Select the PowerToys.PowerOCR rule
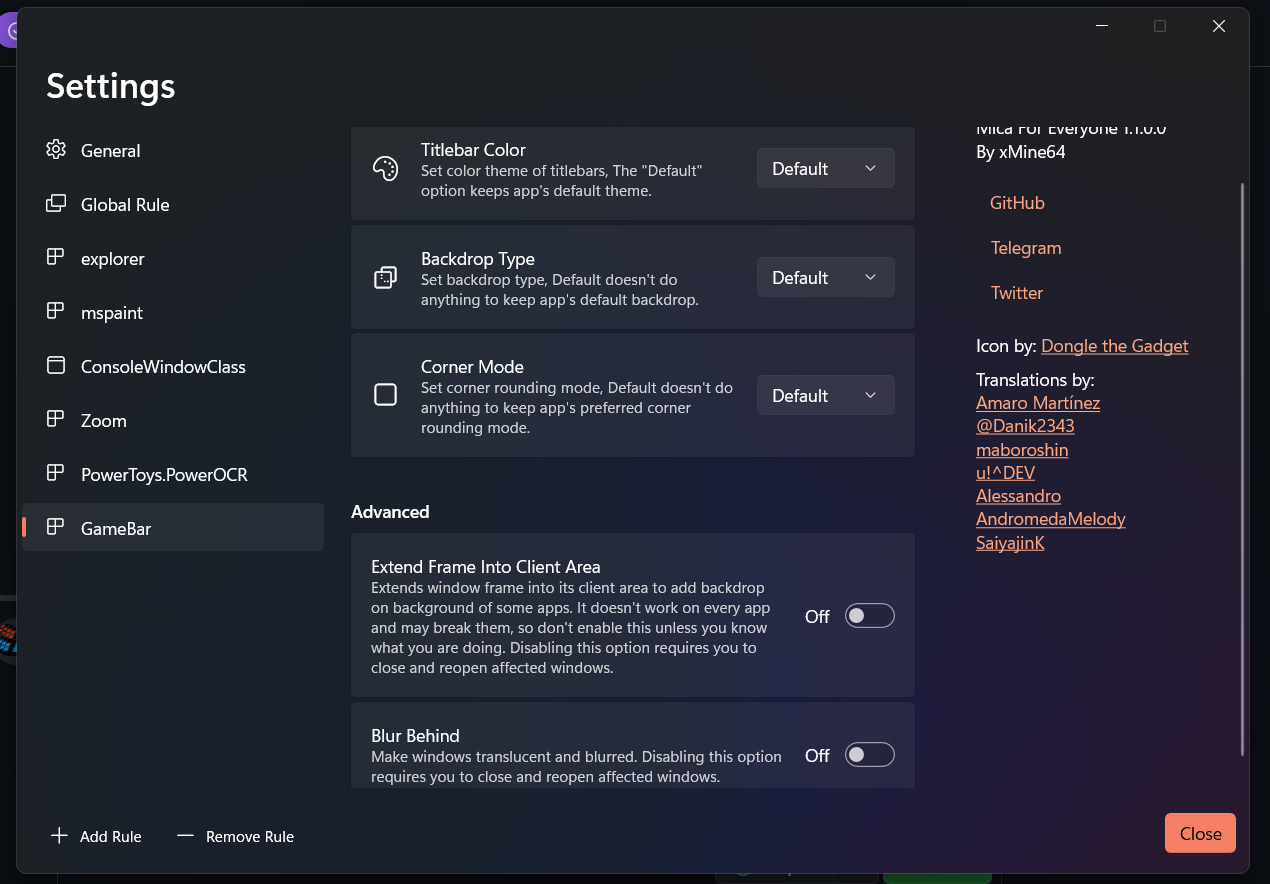 pos(173,474)
